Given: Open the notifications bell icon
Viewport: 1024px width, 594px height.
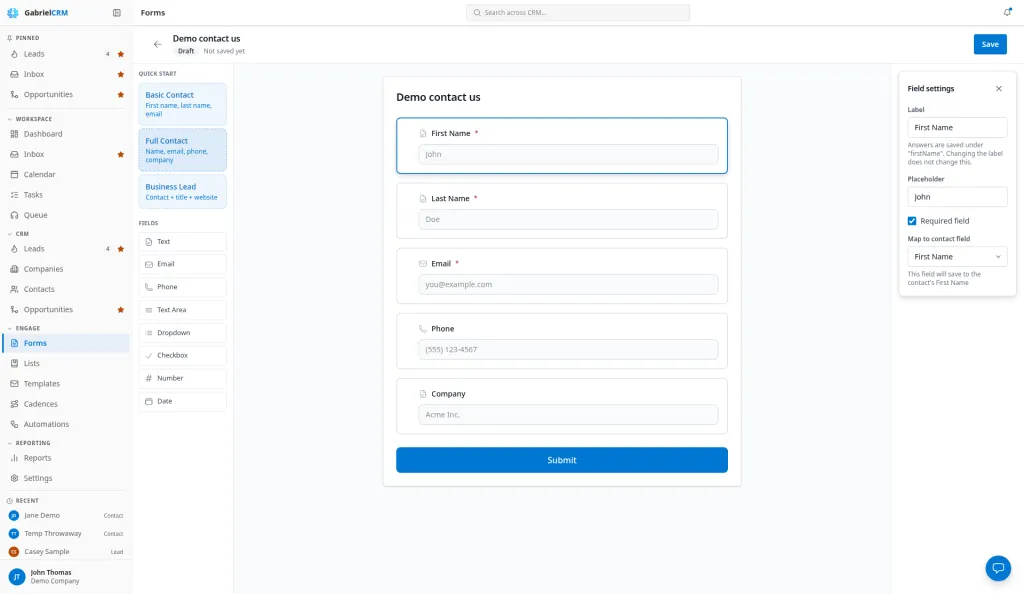Looking at the screenshot, I should [1007, 12].
